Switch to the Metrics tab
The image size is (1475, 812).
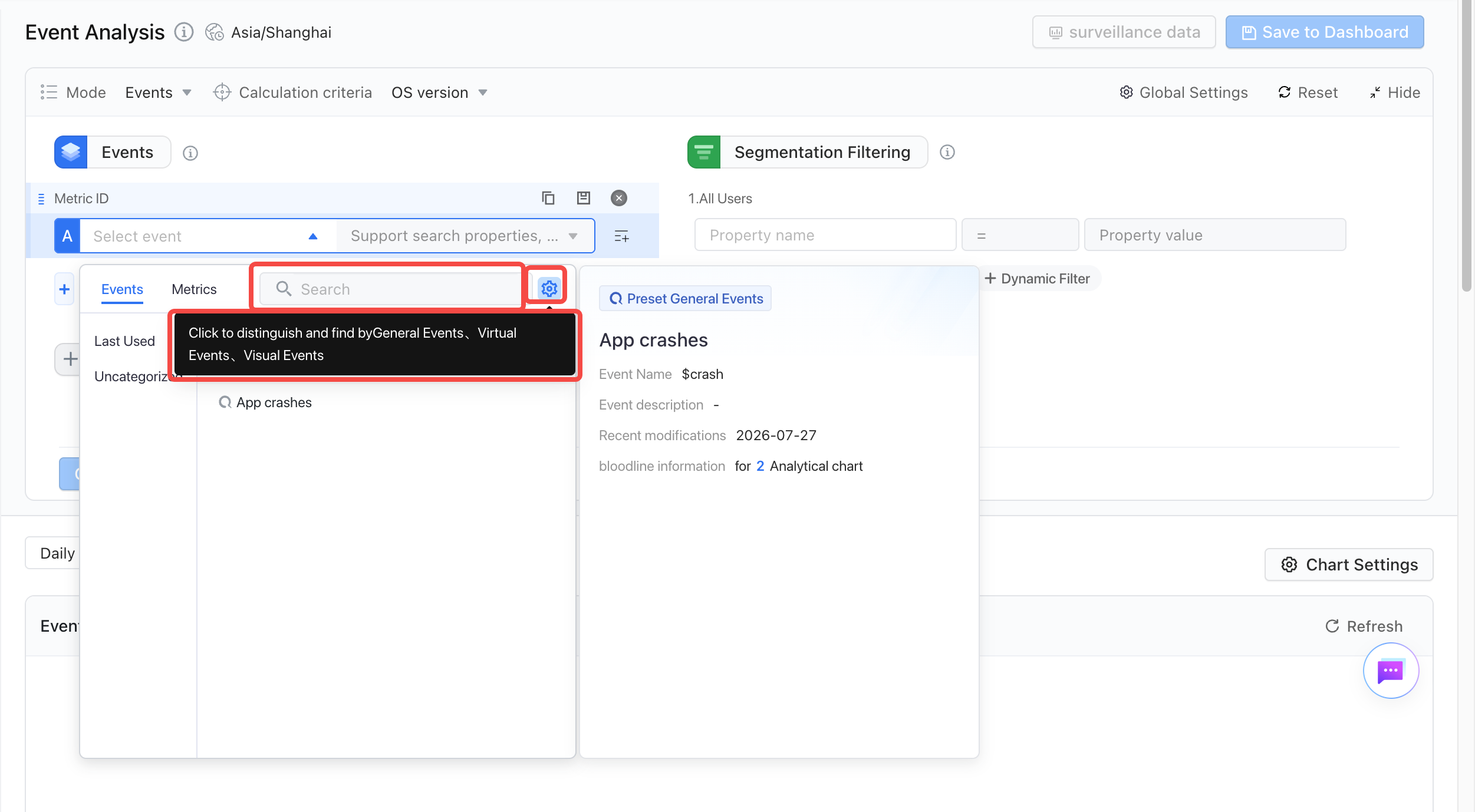(x=194, y=289)
